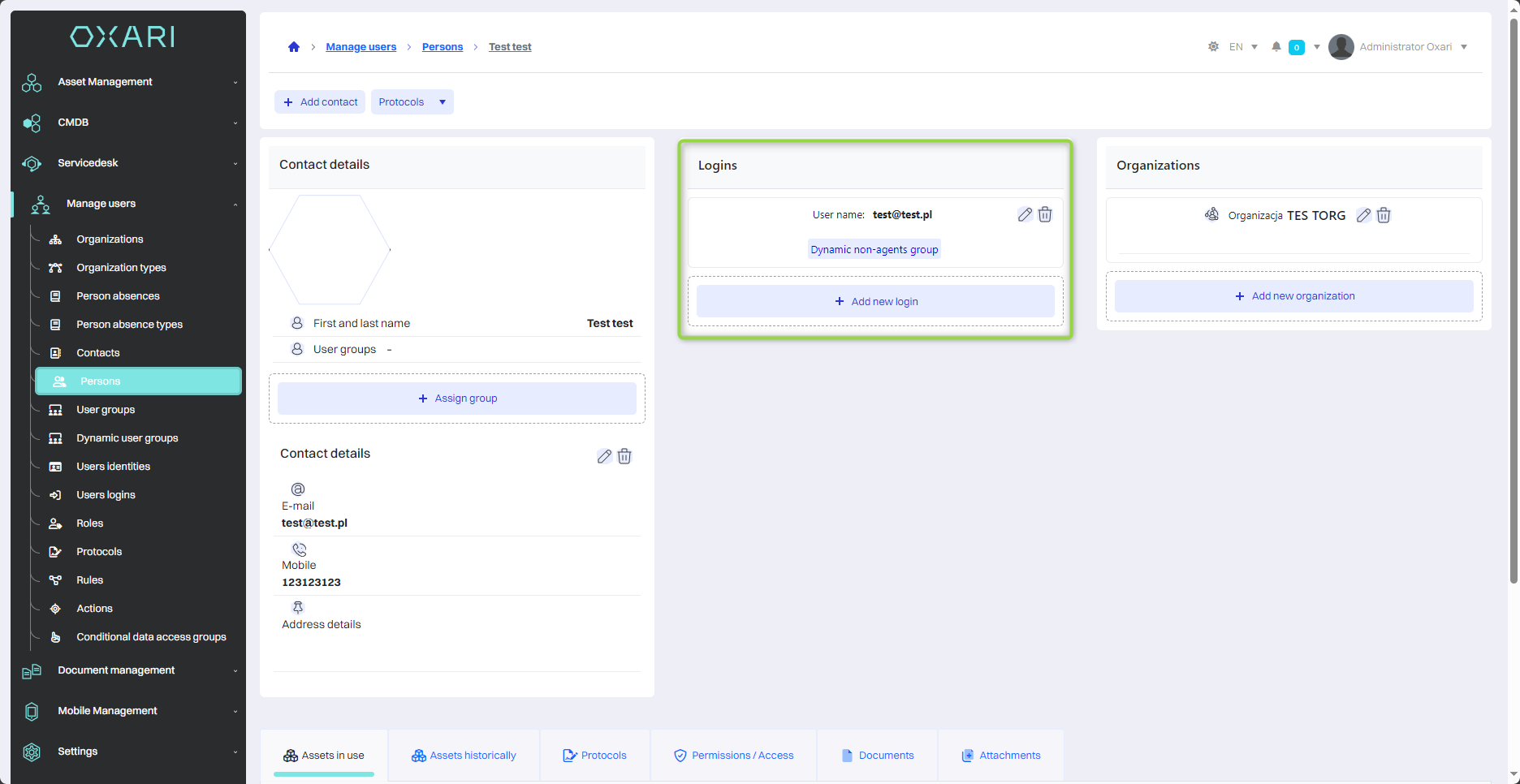This screenshot has height=784, width=1520.
Task: Edit contact details with pencil icon
Action: [604, 456]
